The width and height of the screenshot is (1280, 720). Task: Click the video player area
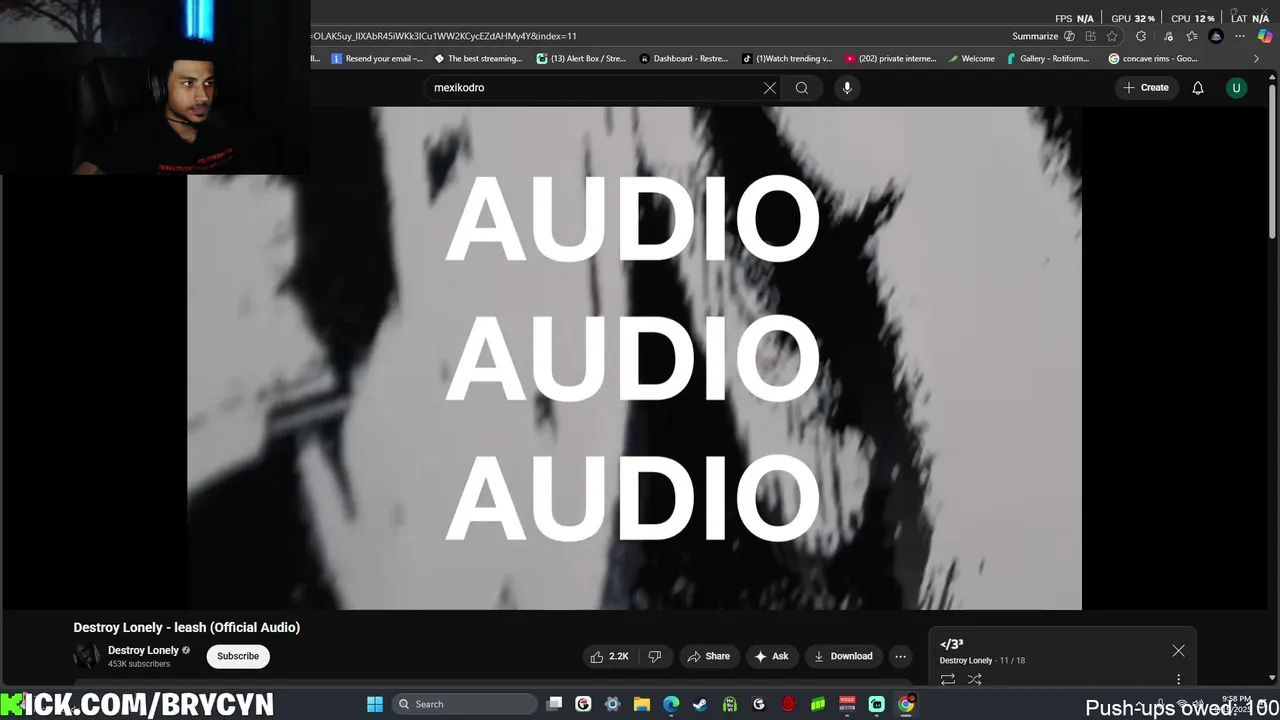pyautogui.click(x=634, y=358)
